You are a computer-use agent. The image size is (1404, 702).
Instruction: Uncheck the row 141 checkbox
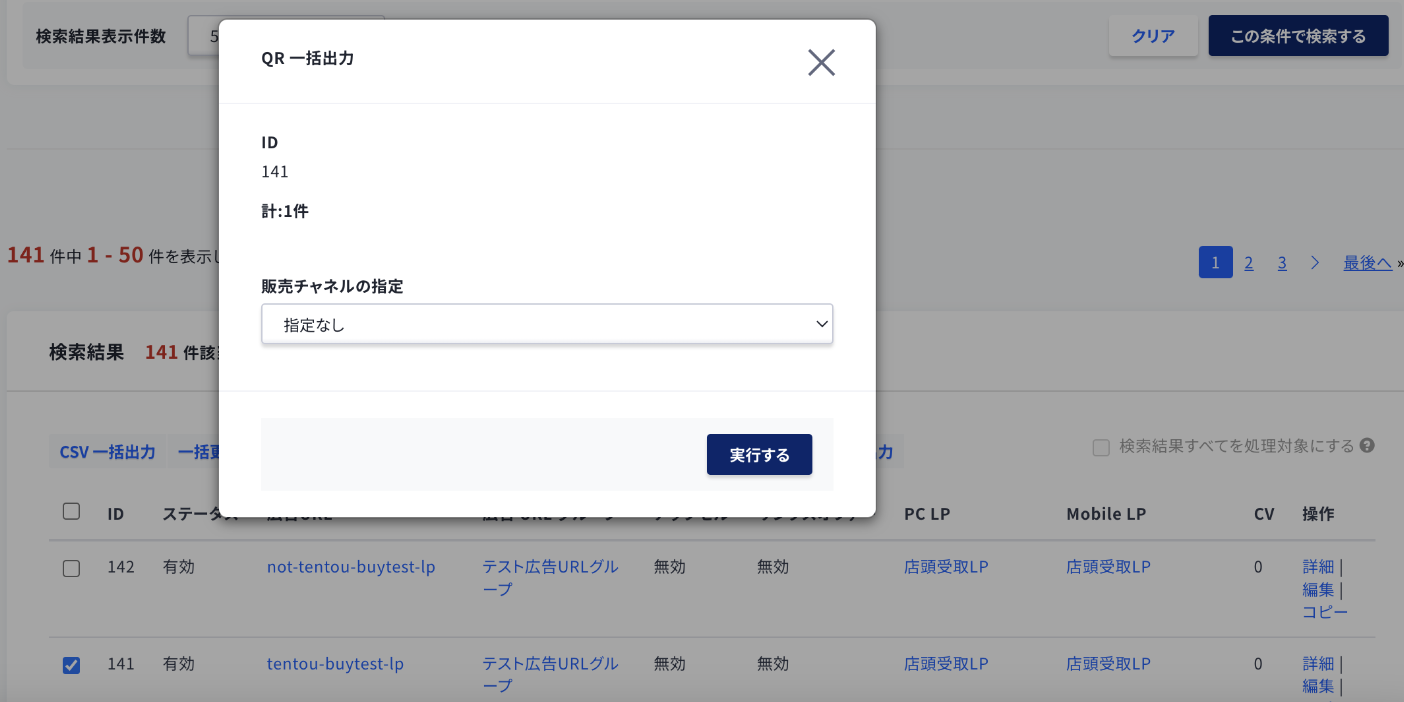71,665
